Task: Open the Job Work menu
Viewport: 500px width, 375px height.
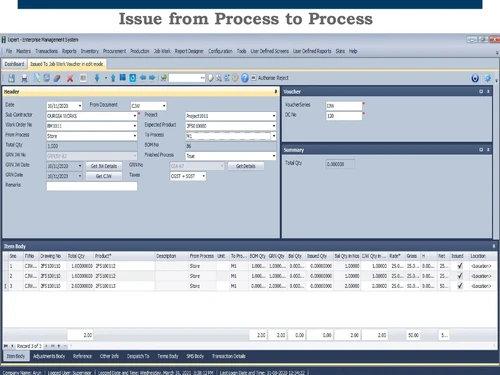Action: 162,51
